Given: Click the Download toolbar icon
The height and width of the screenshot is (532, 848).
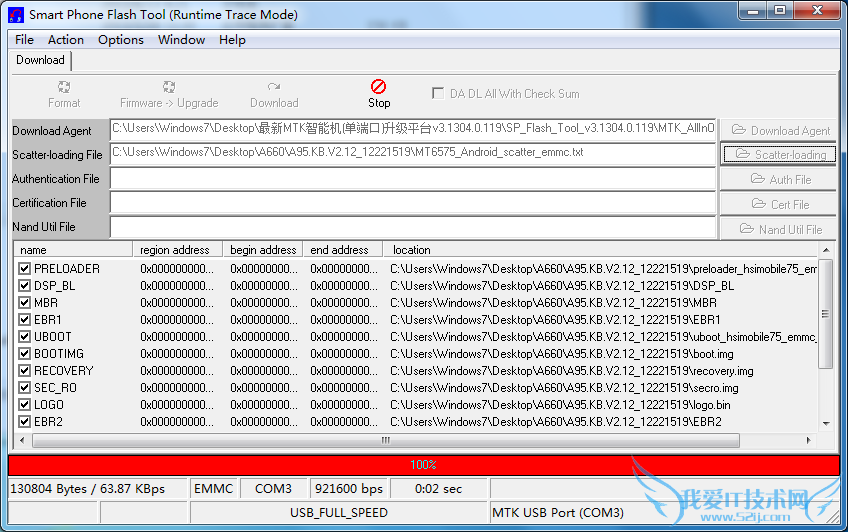Looking at the screenshot, I should (274, 88).
